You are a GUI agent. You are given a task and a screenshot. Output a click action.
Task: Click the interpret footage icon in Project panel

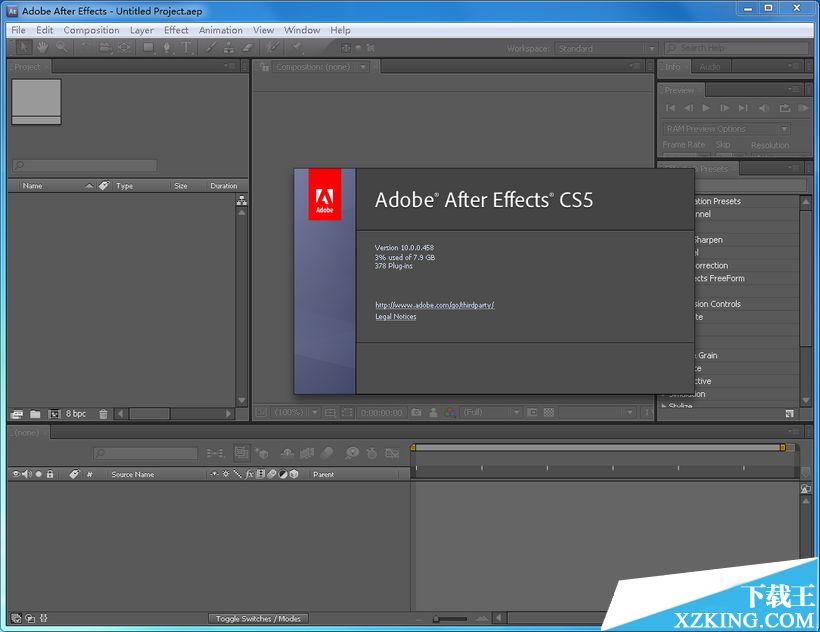pyautogui.click(x=17, y=414)
